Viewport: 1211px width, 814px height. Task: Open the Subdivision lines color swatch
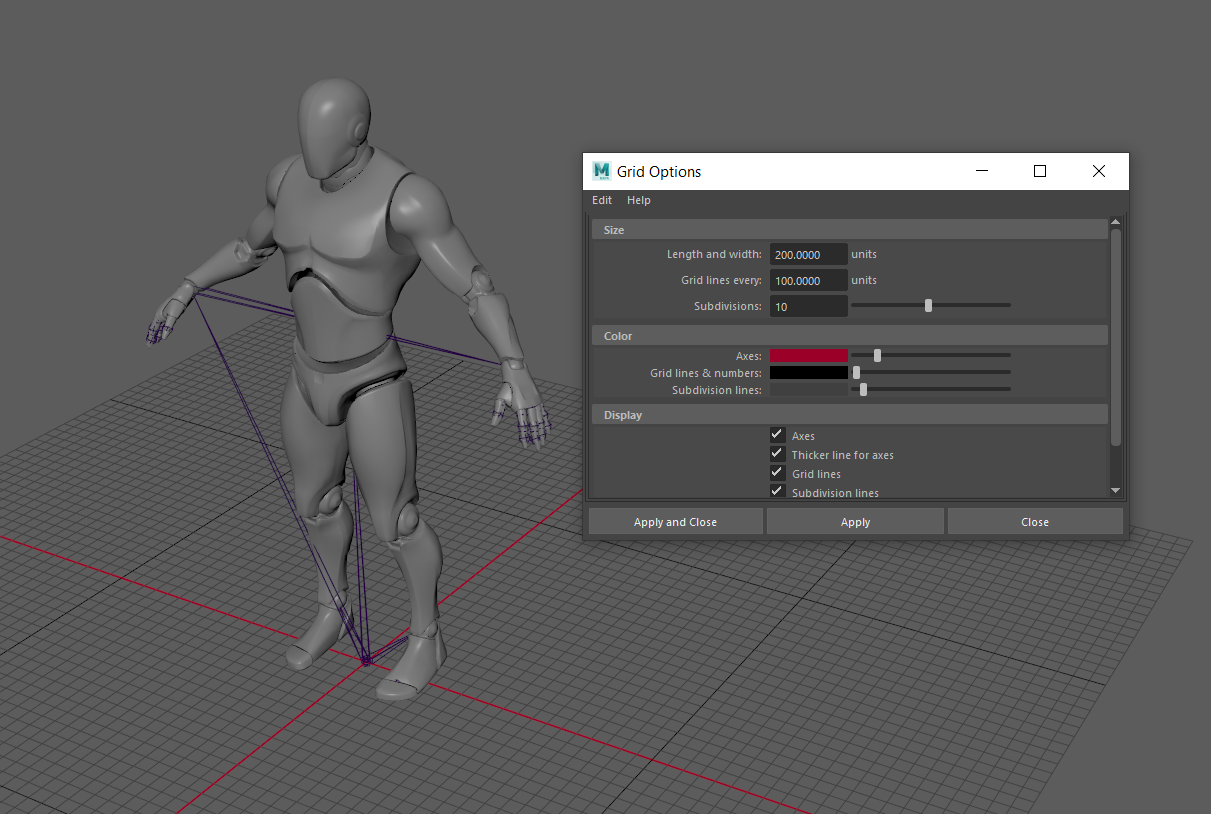coord(808,390)
